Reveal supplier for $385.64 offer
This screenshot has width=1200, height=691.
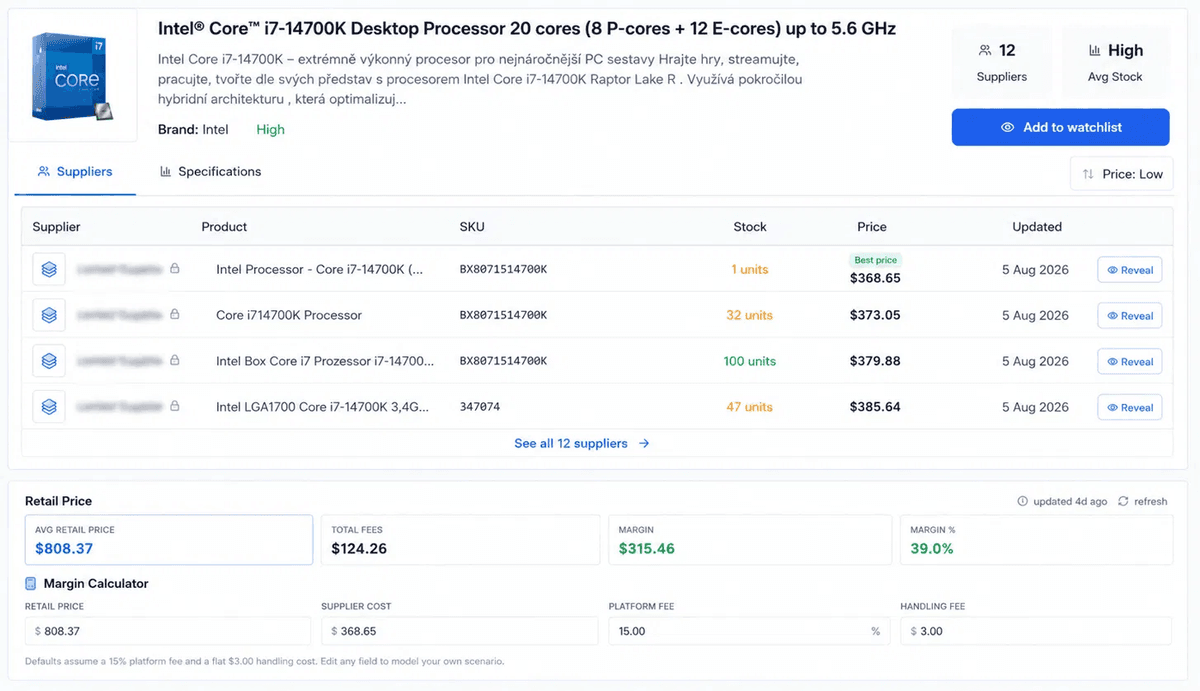[1129, 408]
